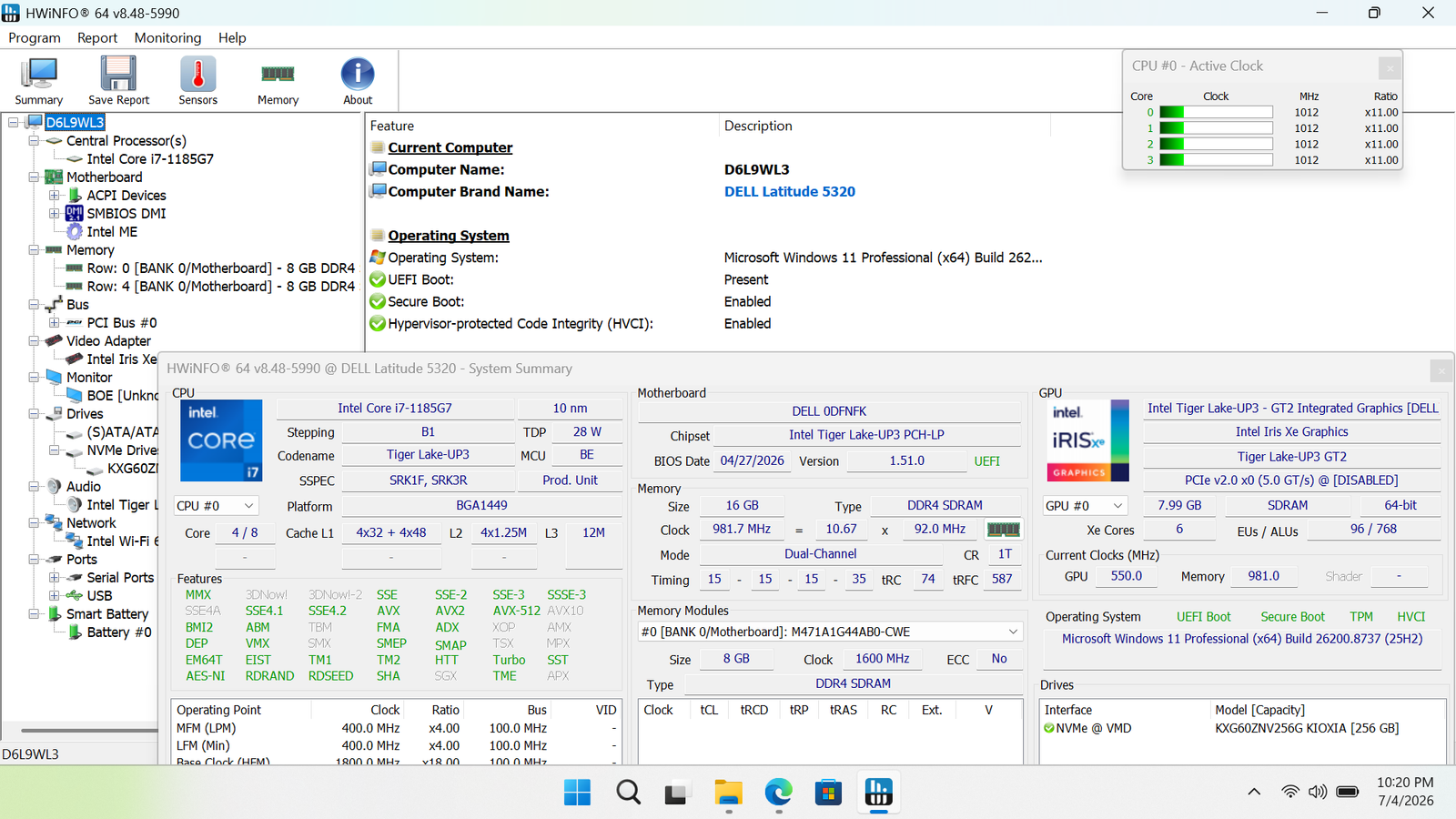Expand the USB tree node
Image resolution: width=1456 pixels, height=819 pixels.
(54, 596)
